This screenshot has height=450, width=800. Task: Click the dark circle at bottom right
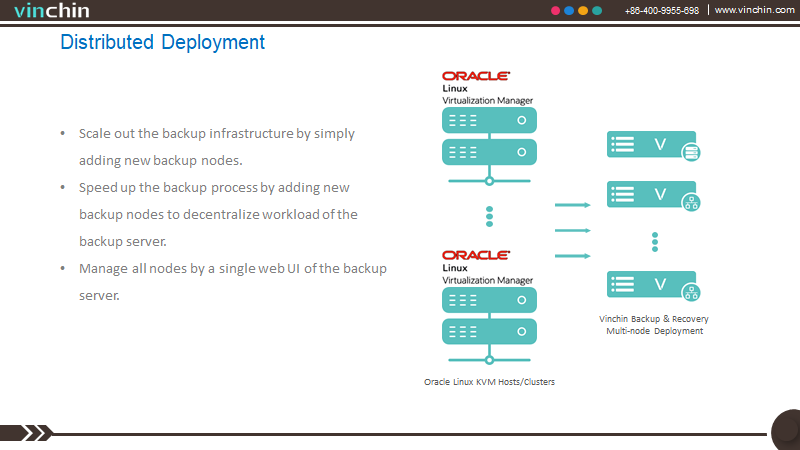tap(786, 430)
